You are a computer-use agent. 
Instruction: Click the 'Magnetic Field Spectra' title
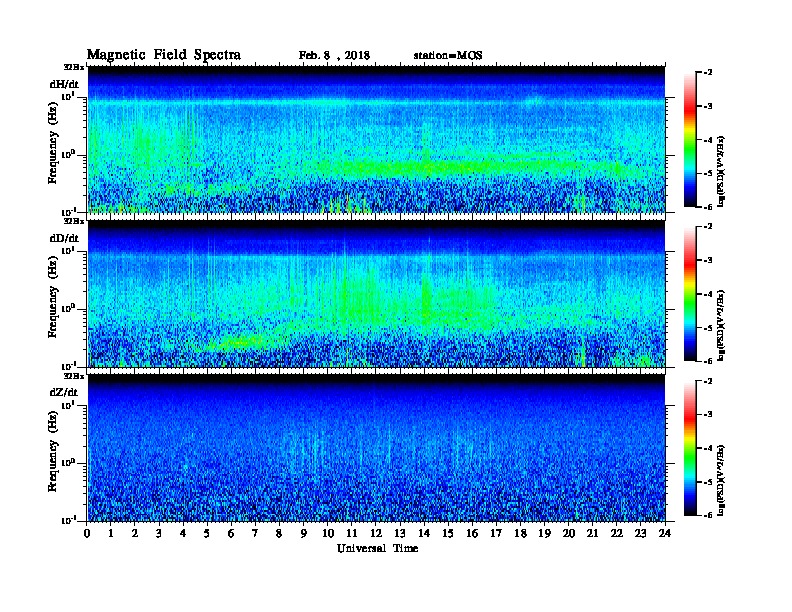(164, 55)
